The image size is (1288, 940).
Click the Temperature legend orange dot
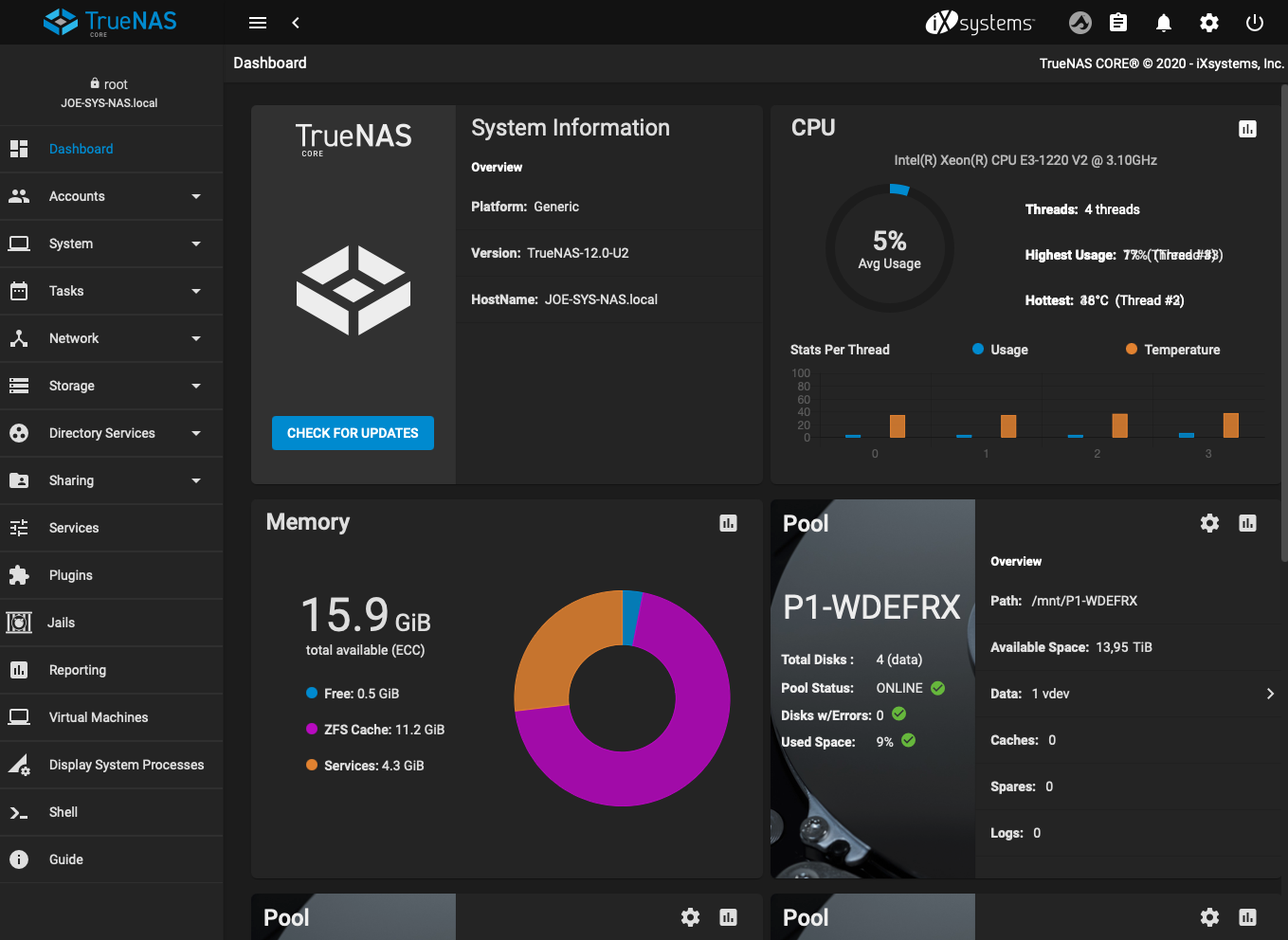pyautogui.click(x=1132, y=349)
